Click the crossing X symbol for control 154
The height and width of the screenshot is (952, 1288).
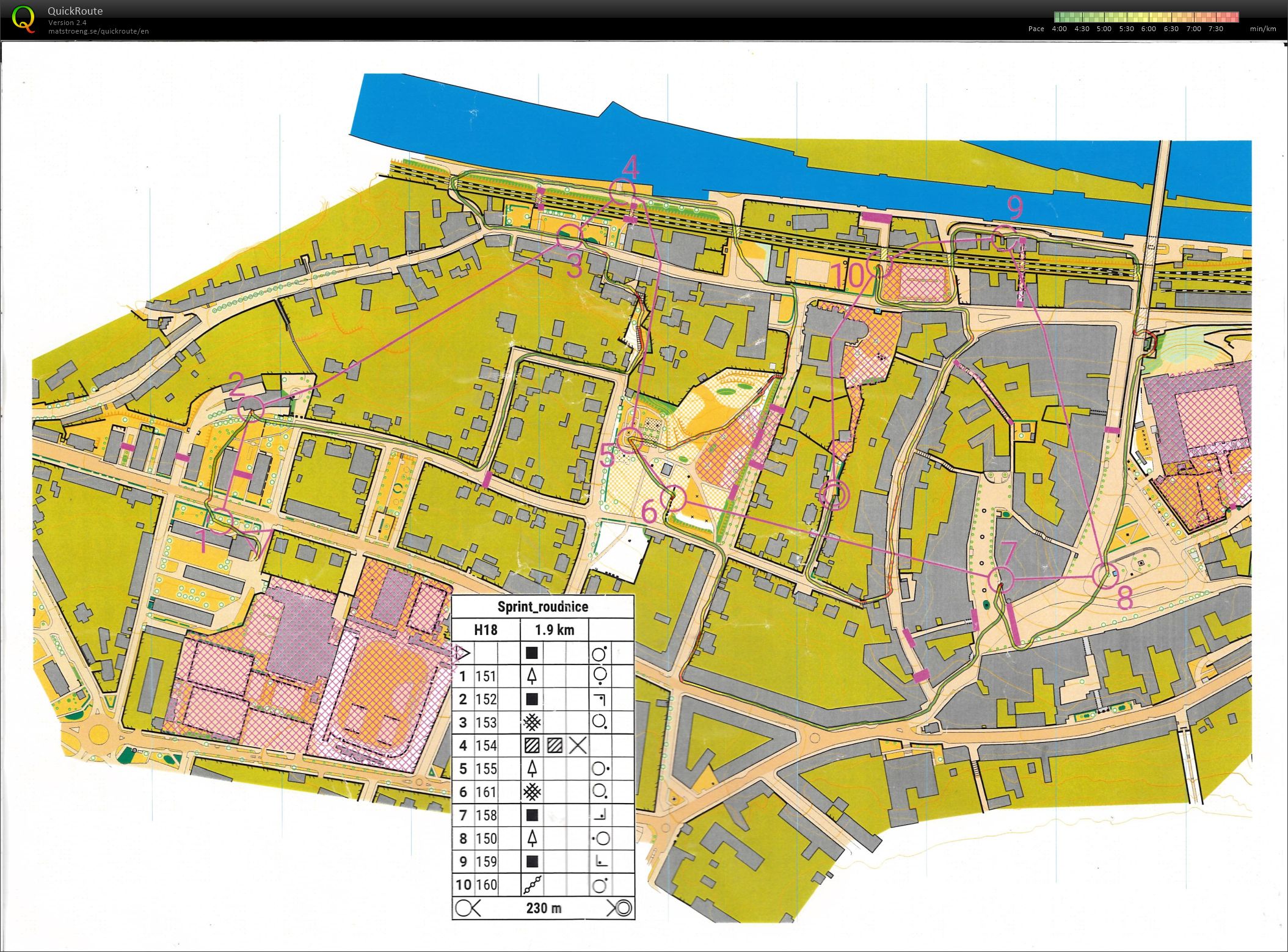point(578,746)
